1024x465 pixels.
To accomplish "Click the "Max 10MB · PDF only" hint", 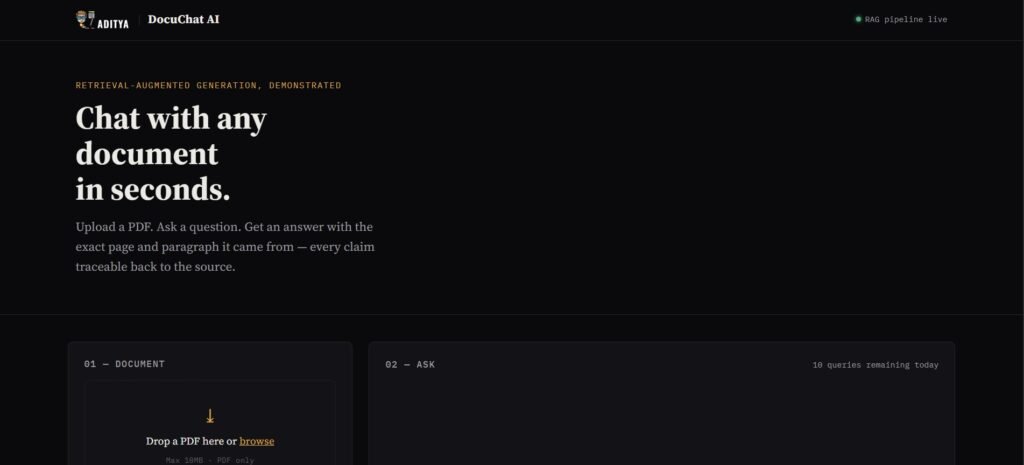I will tap(210, 460).
